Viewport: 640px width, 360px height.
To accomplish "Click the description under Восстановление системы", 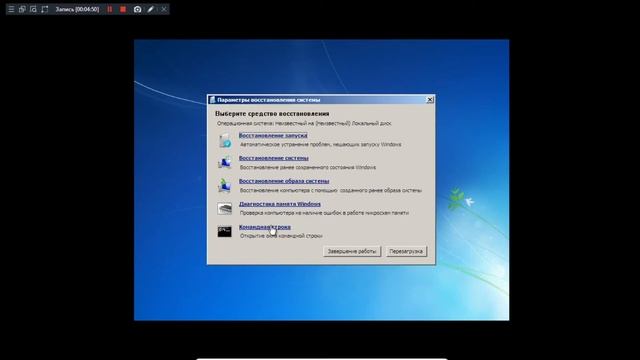I will [307, 167].
